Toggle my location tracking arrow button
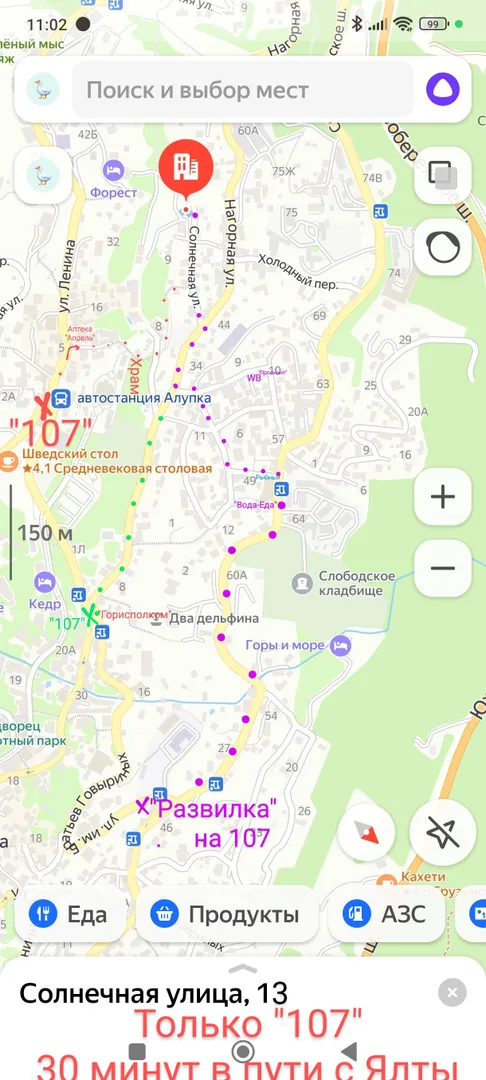The height and width of the screenshot is (1080, 486). tap(443, 832)
